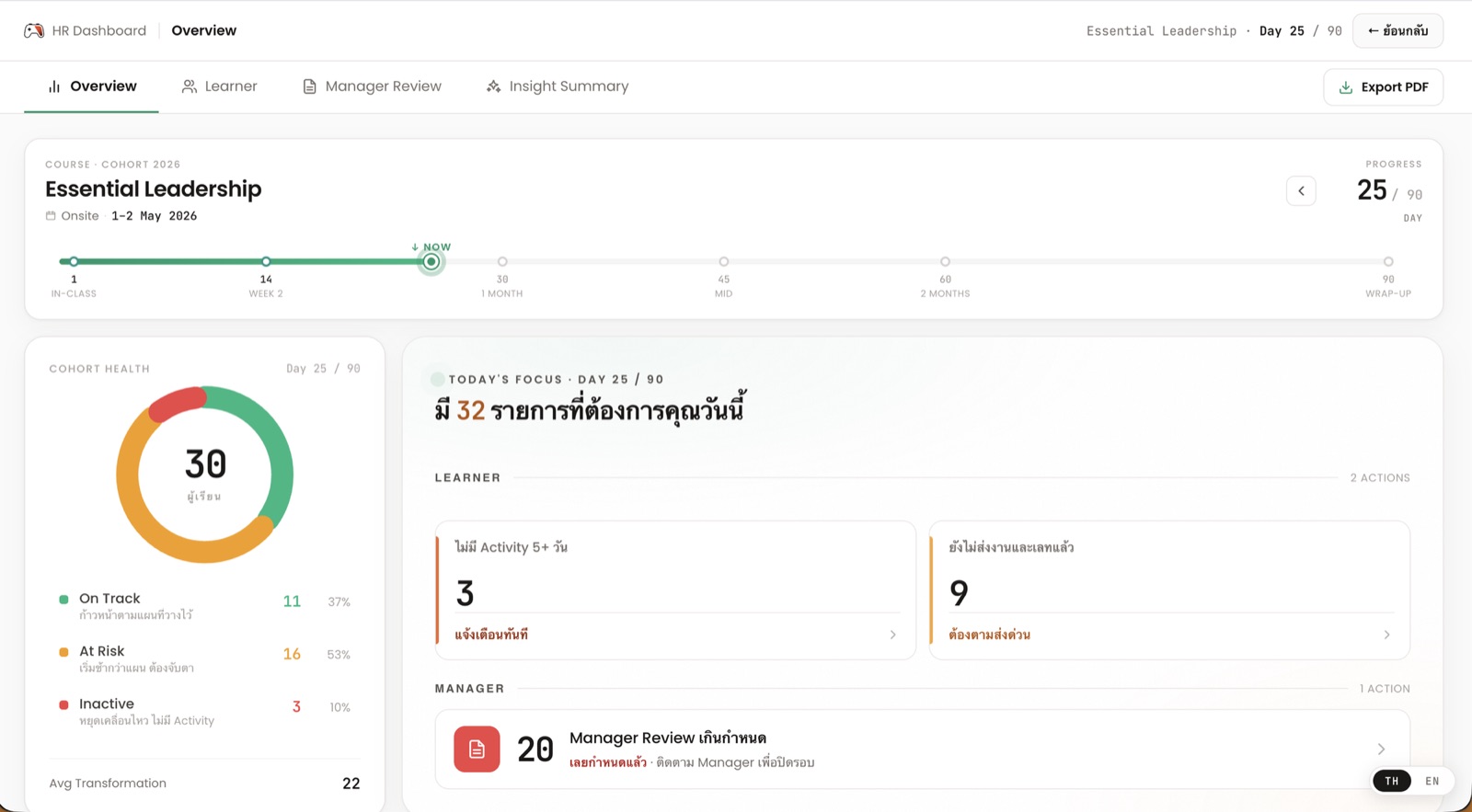This screenshot has height=812, width=1472.
Task: Select the day 90 Wrap-Up timeline marker
Action: (1388, 262)
